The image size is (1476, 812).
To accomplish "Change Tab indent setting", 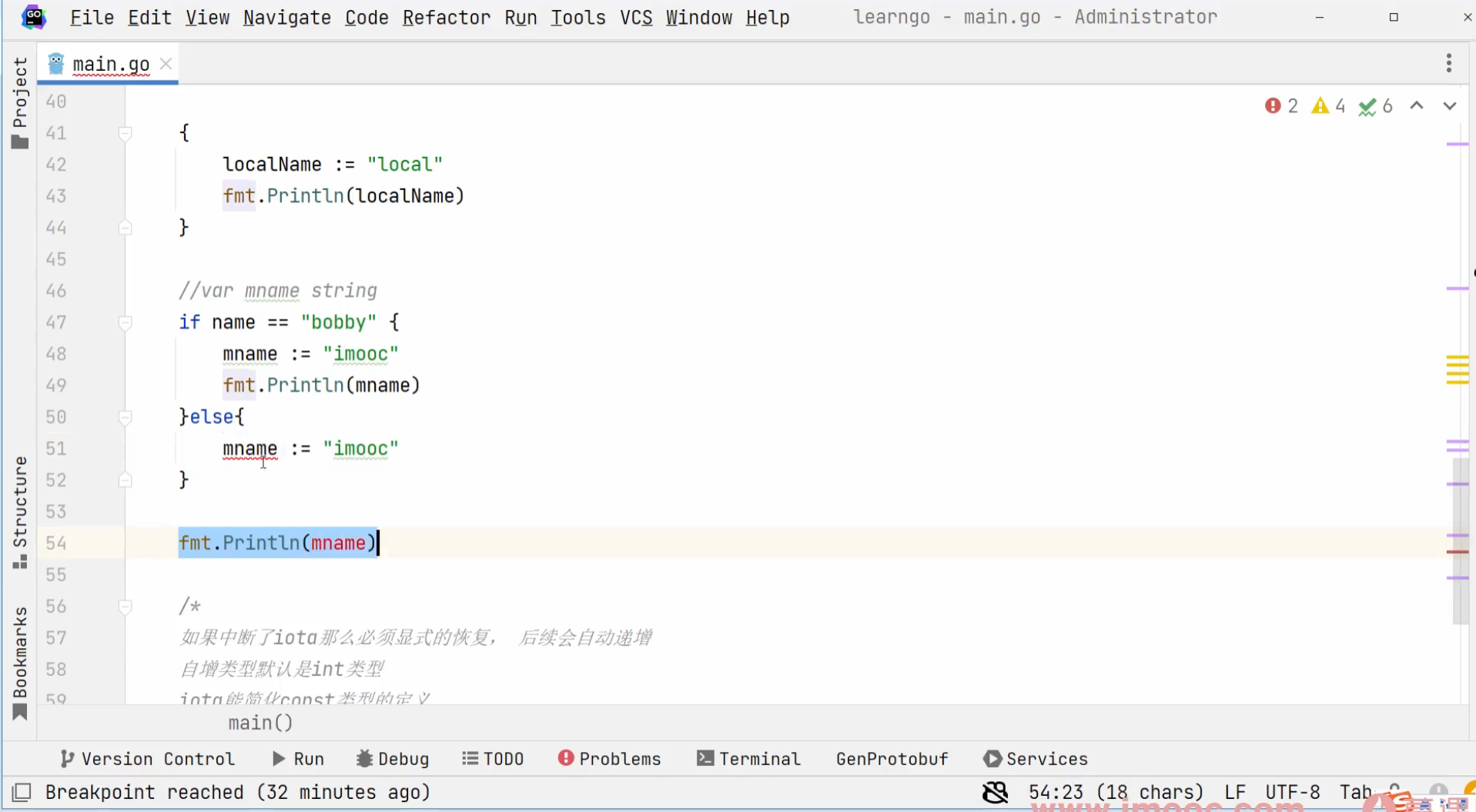I will [1356, 792].
